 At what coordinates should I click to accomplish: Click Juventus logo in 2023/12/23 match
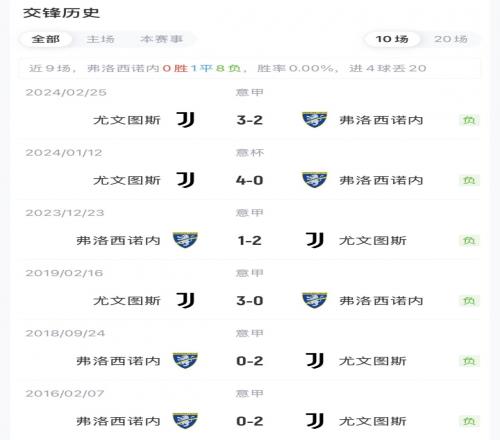point(315,240)
